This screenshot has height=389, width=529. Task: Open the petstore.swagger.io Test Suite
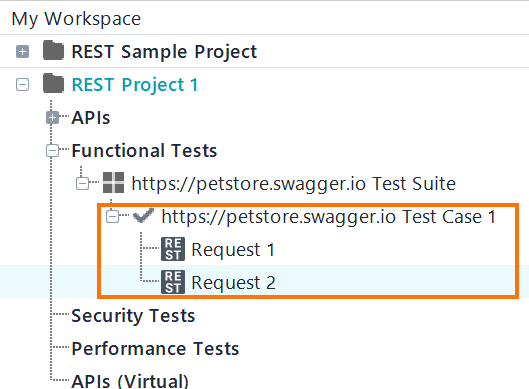tap(294, 184)
